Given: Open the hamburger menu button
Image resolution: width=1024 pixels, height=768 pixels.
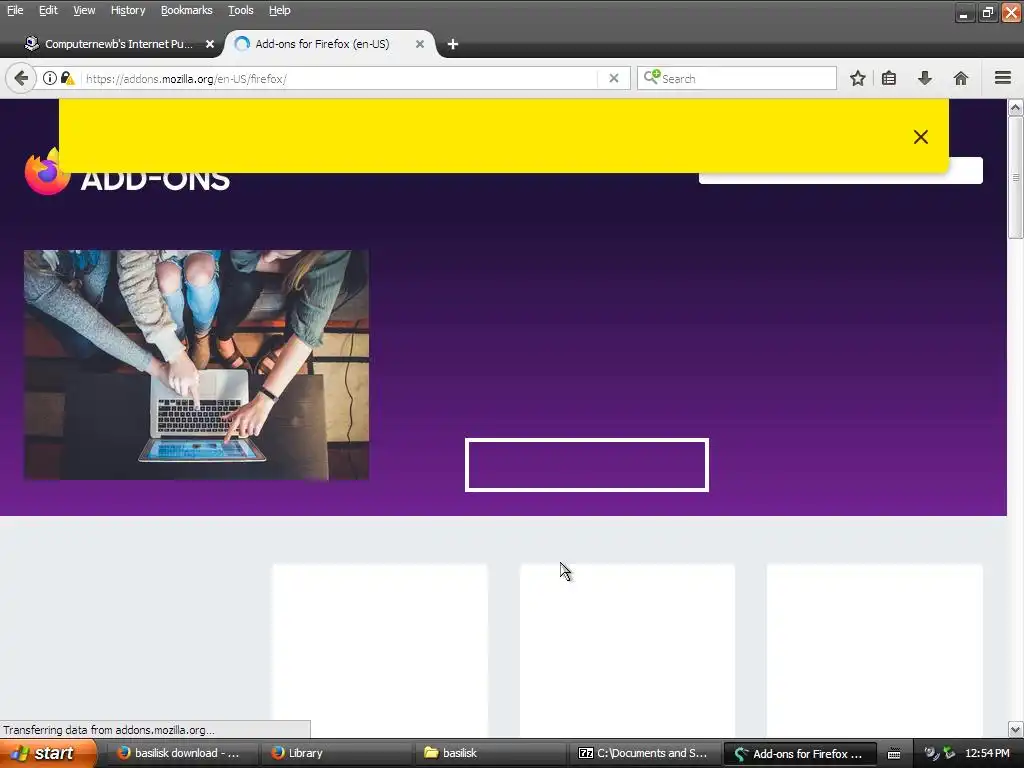Looking at the screenshot, I should click(x=1002, y=78).
